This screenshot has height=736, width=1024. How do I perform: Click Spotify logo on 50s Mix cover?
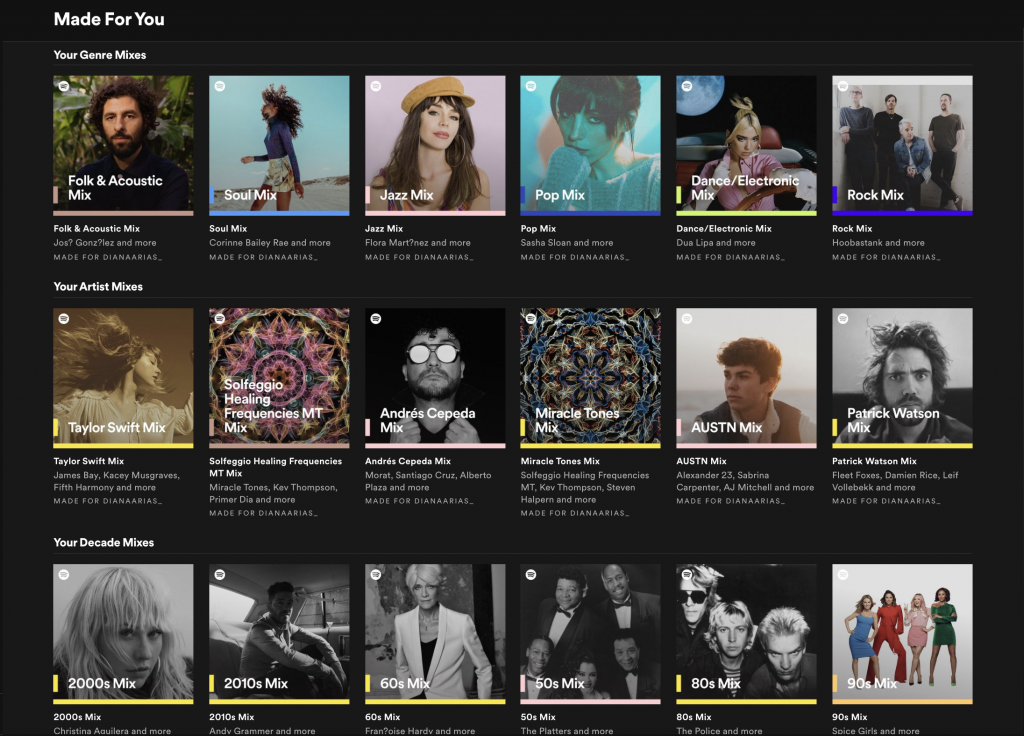[532, 575]
